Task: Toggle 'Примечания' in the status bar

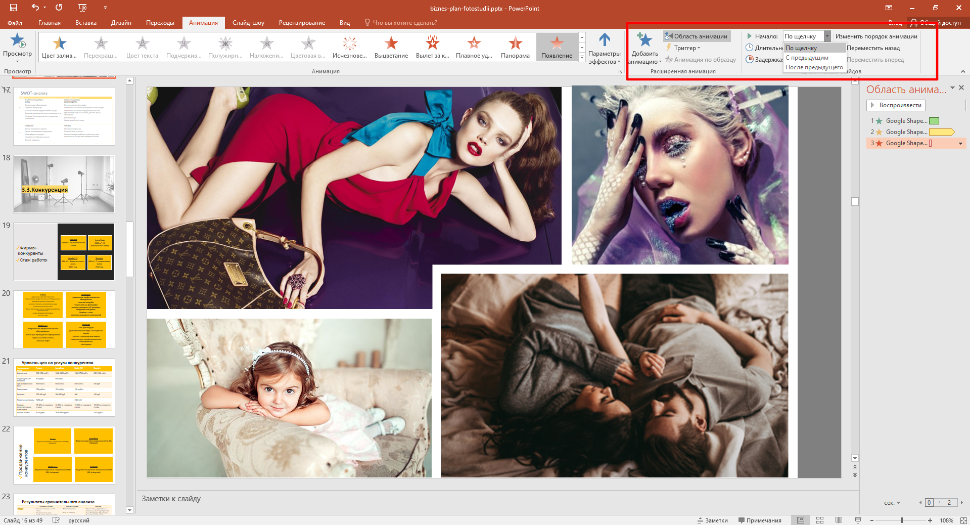Action: click(760, 520)
